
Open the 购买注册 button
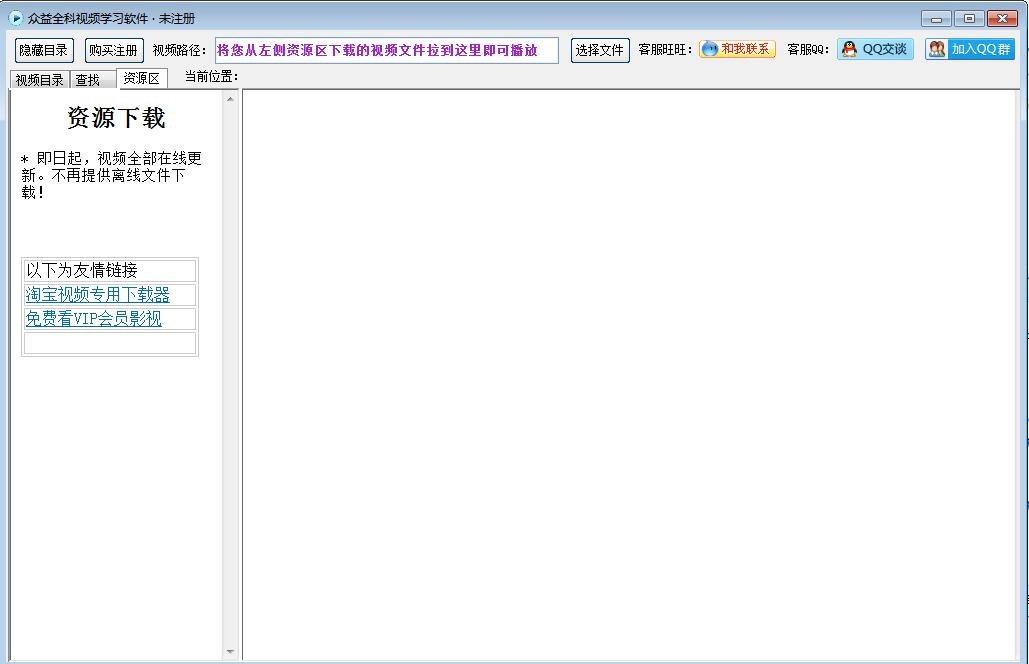click(114, 51)
